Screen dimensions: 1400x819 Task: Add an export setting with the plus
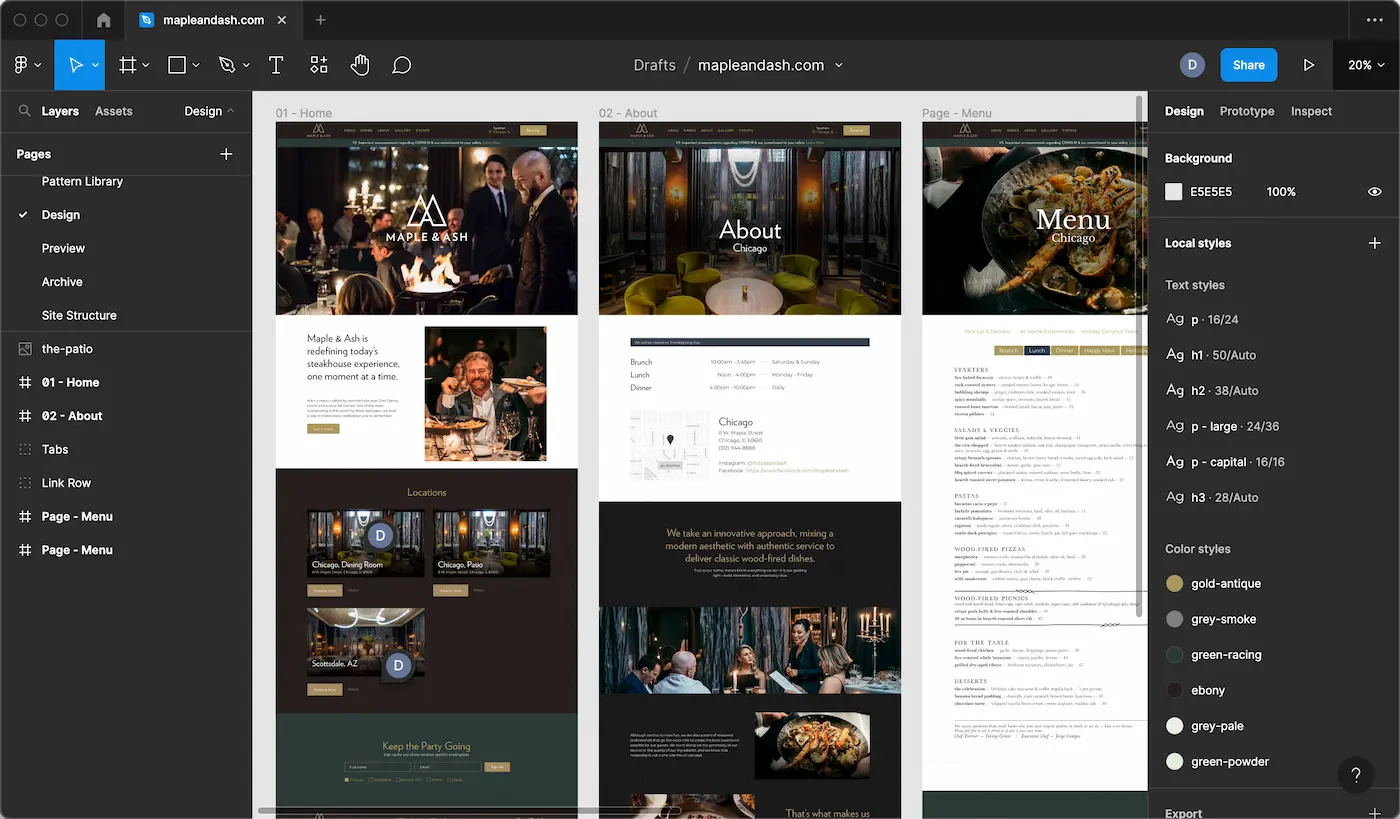click(1375, 813)
